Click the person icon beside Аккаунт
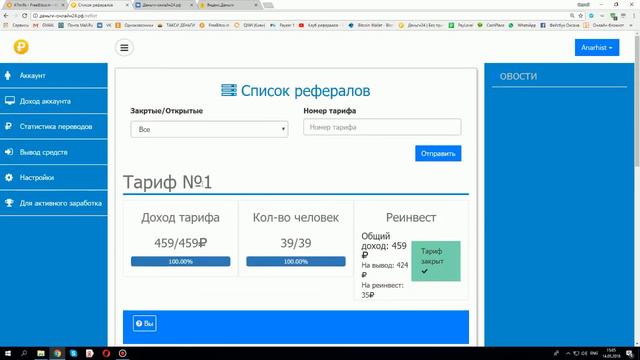This screenshot has height=360, width=640. pyautogui.click(x=8, y=75)
